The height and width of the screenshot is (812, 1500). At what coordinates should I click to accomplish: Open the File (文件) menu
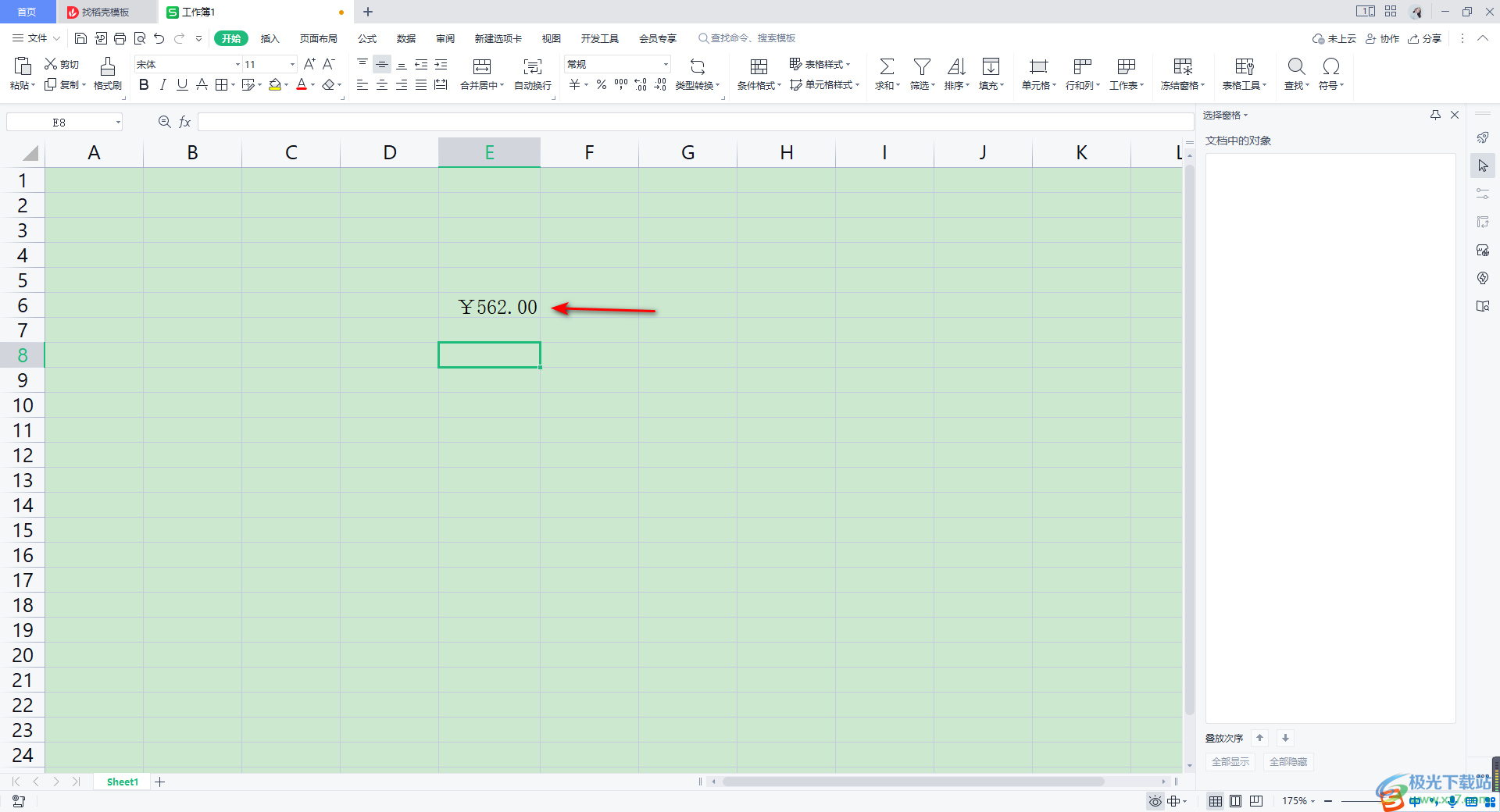[36, 38]
